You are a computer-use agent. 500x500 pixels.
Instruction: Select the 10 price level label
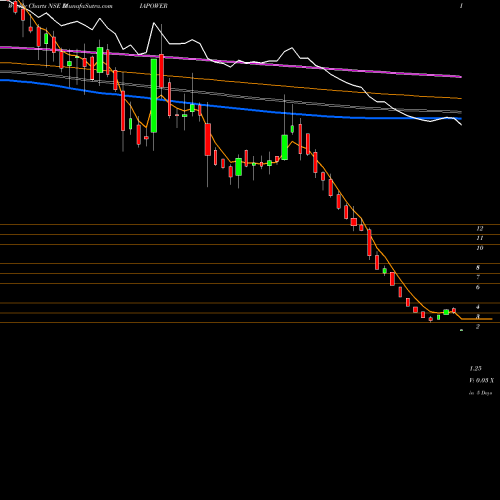(480, 248)
